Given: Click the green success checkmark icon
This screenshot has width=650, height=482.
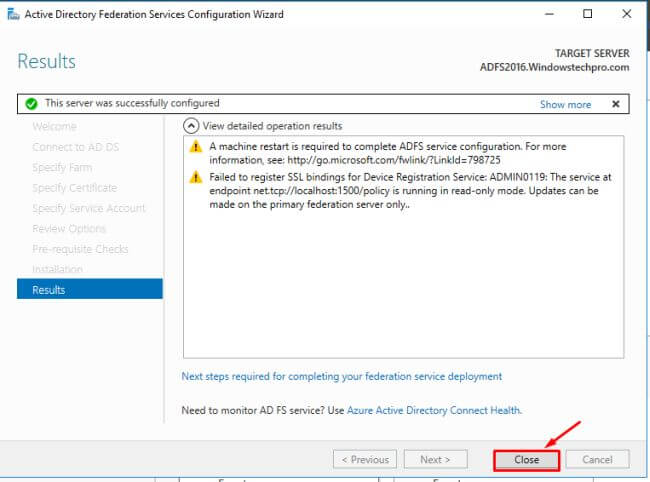Looking at the screenshot, I should (31, 104).
